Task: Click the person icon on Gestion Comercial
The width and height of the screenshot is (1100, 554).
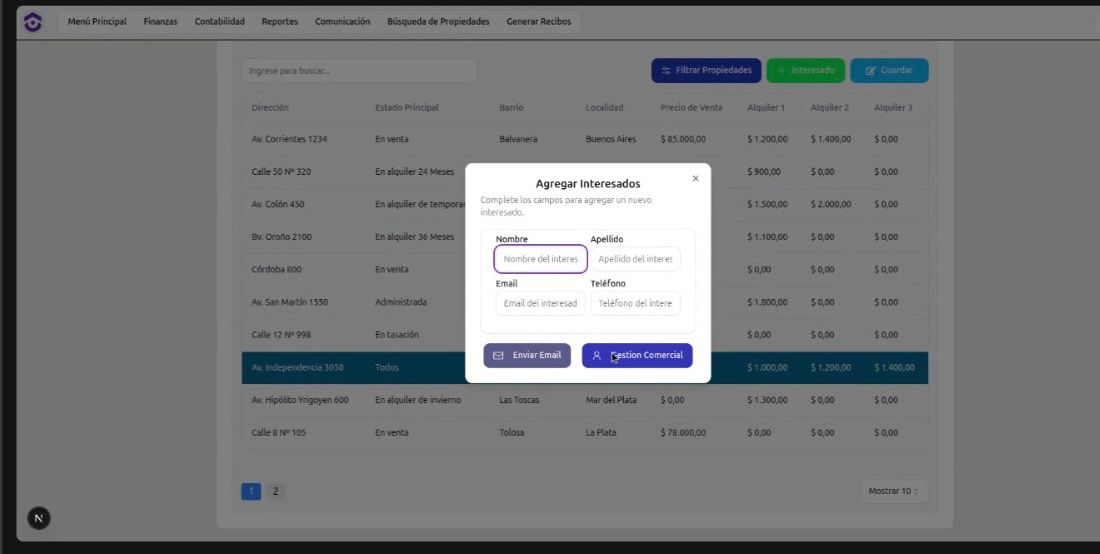Action: coord(597,355)
